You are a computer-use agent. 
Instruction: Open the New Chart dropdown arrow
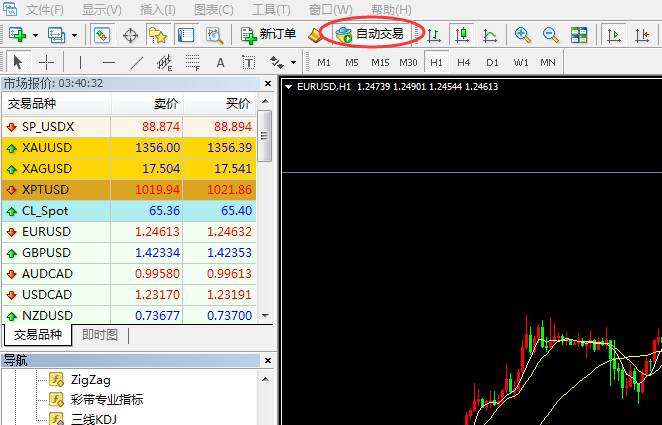(x=35, y=35)
